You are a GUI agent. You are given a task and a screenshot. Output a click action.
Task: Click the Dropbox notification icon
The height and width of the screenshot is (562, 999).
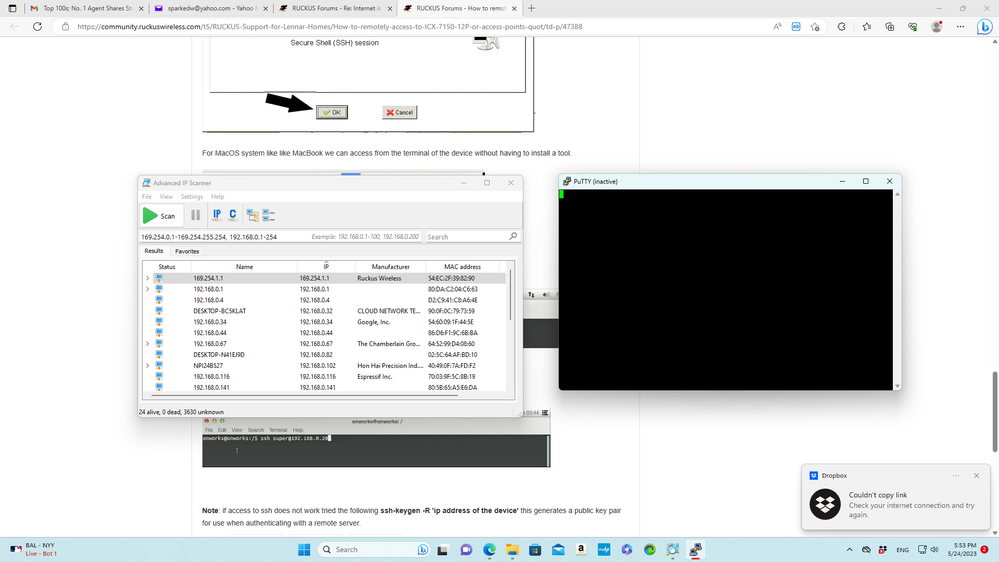[x=825, y=504]
